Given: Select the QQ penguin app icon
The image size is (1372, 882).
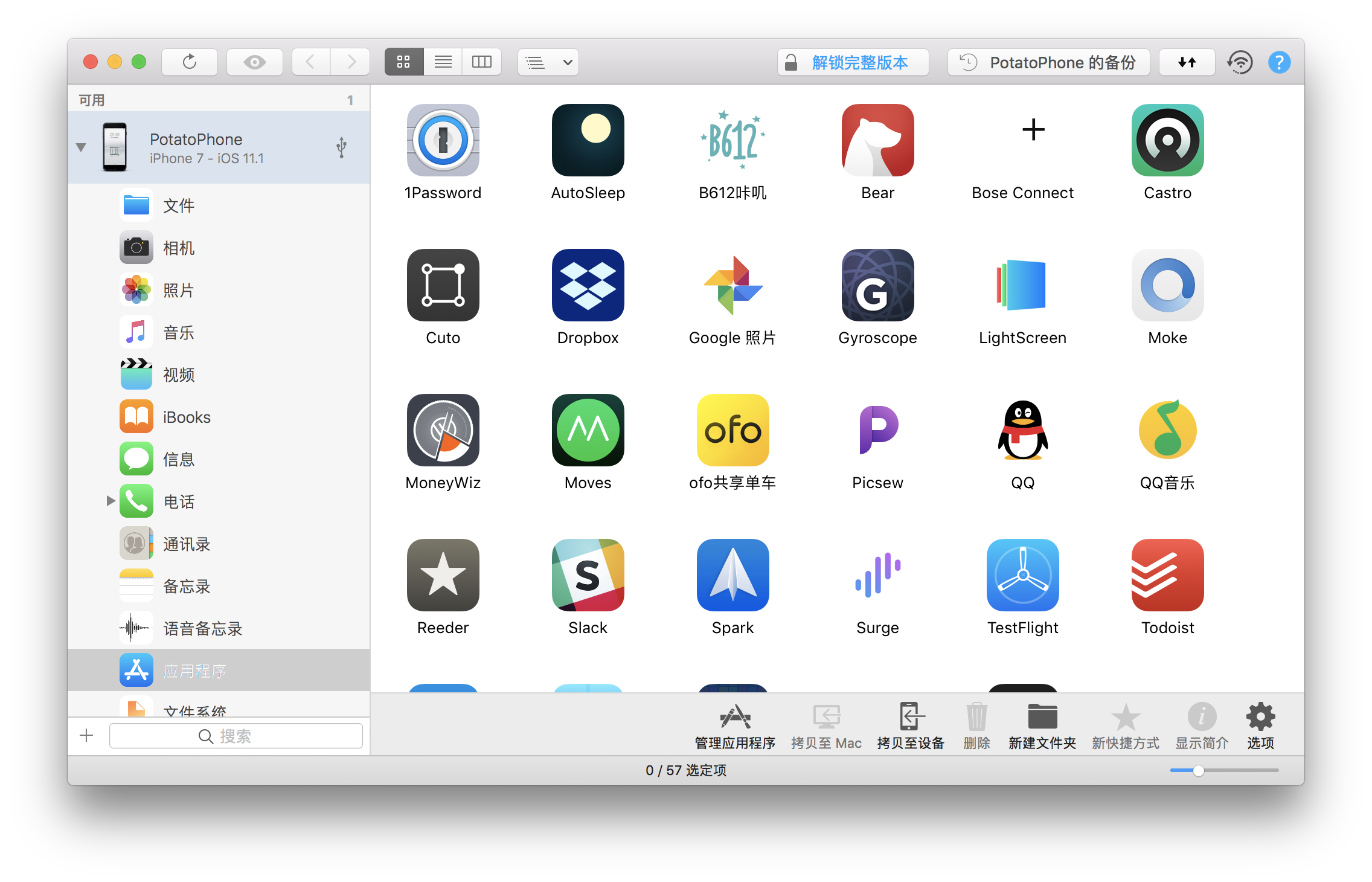Looking at the screenshot, I should click(x=1022, y=430).
